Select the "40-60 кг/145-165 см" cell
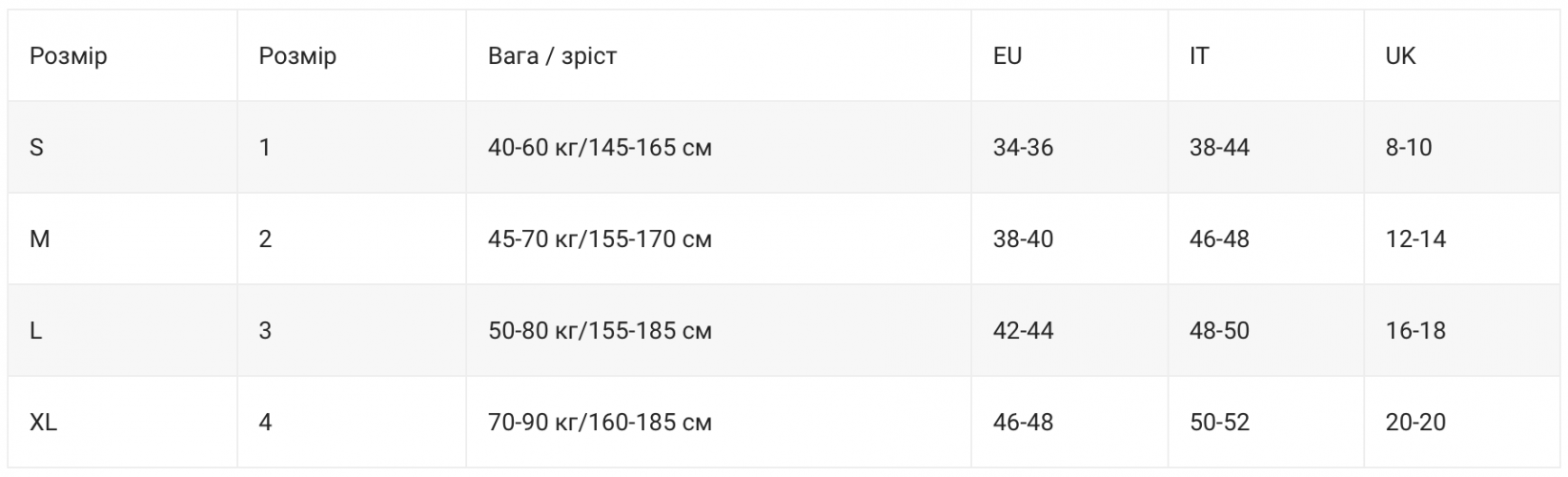The image size is (1568, 477). coord(600,148)
